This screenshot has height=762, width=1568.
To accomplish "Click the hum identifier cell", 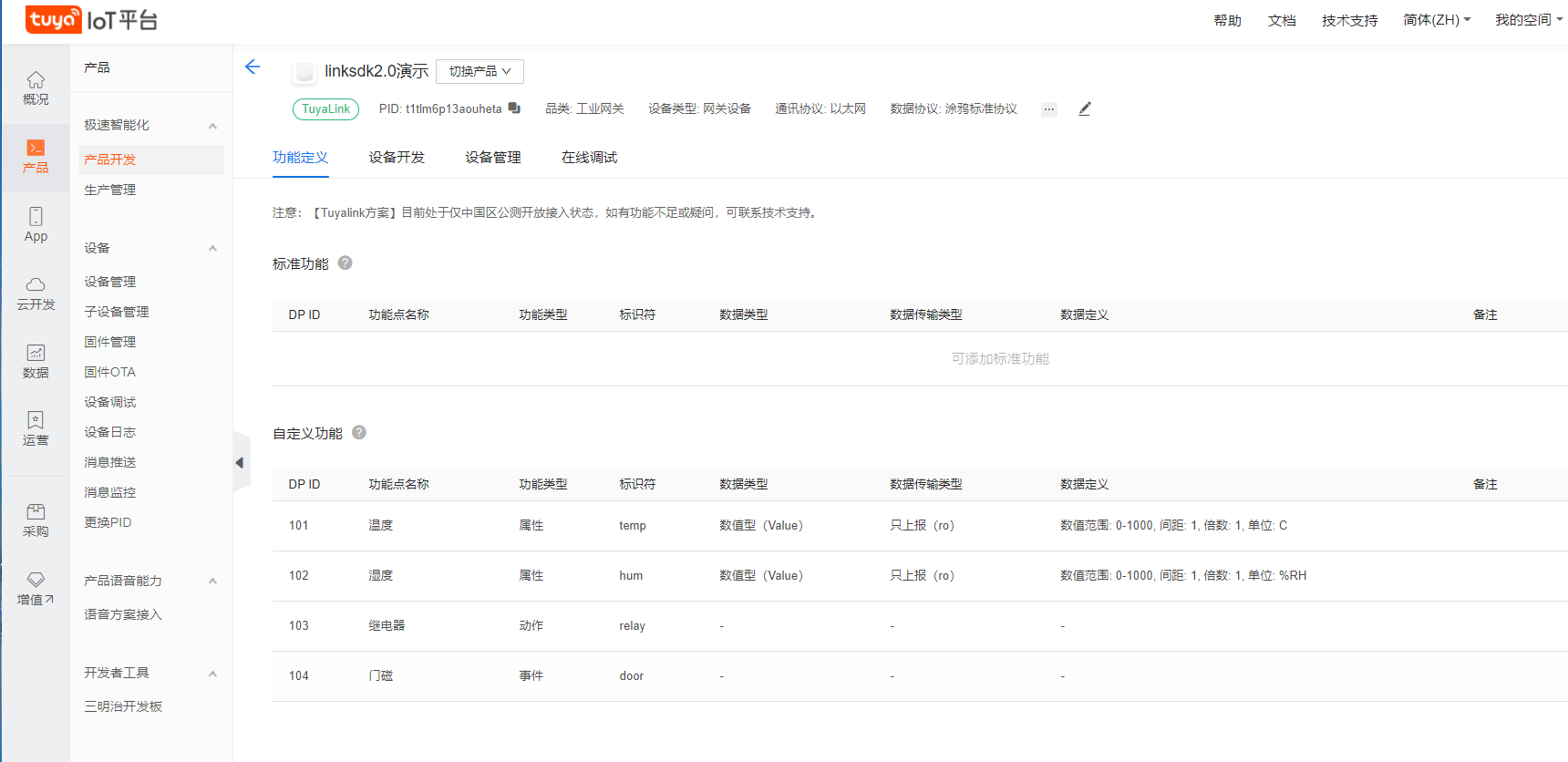I will 631,576.
